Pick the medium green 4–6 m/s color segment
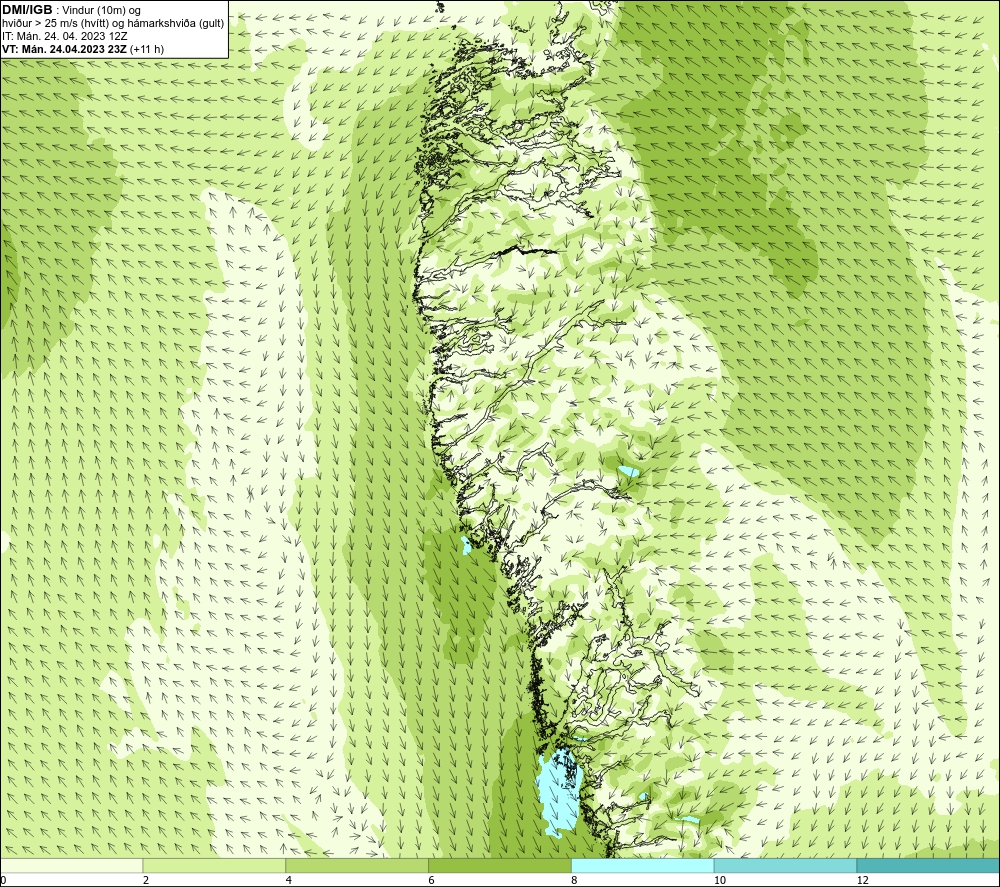 (x=357, y=865)
